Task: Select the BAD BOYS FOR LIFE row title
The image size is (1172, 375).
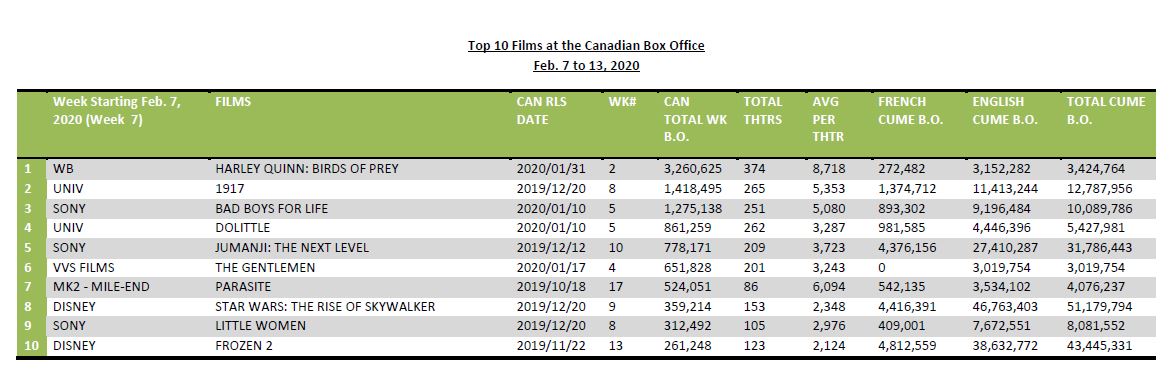Action: (271, 208)
